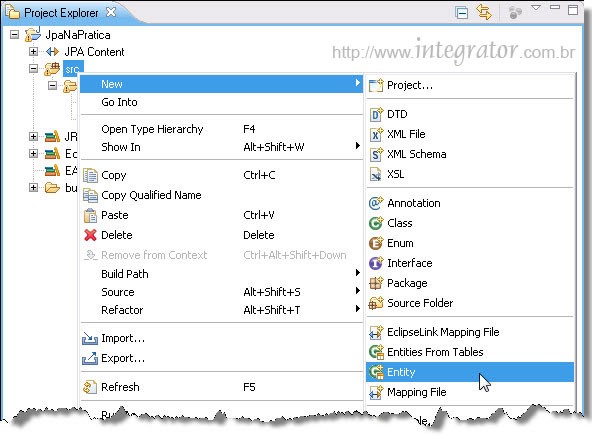Collapse the package node under src
Image resolution: width=592 pixels, height=436 pixels.
pyautogui.click(x=52, y=86)
